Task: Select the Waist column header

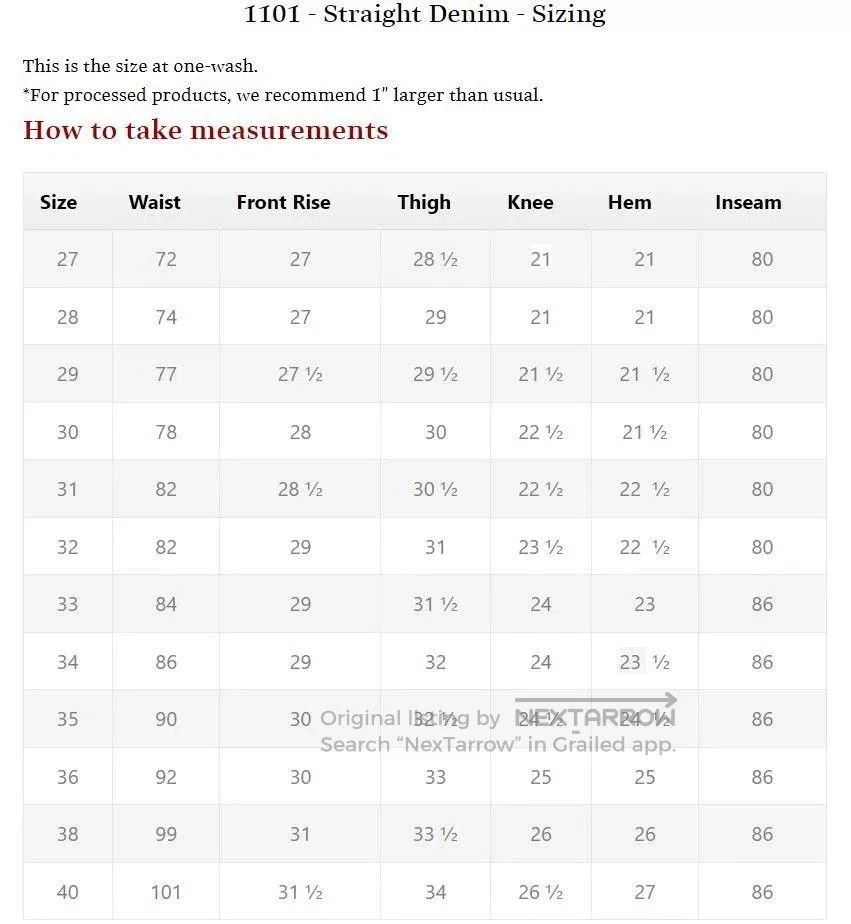Action: (x=154, y=202)
